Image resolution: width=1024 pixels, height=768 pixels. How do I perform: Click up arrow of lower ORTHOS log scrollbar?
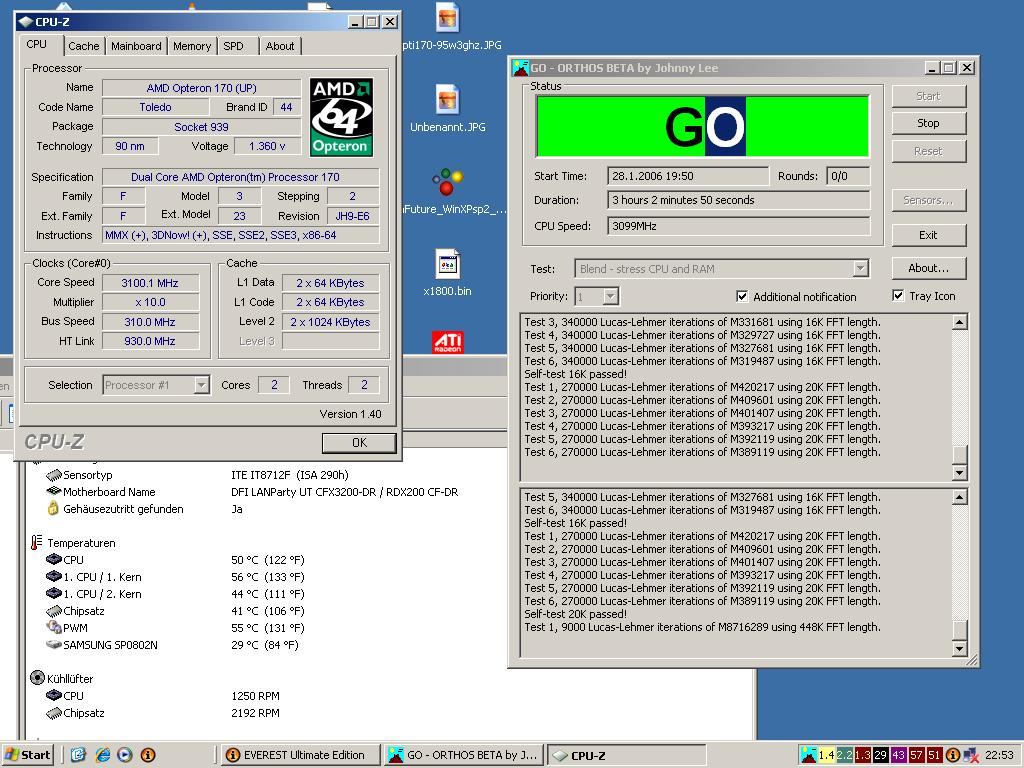coord(959,497)
